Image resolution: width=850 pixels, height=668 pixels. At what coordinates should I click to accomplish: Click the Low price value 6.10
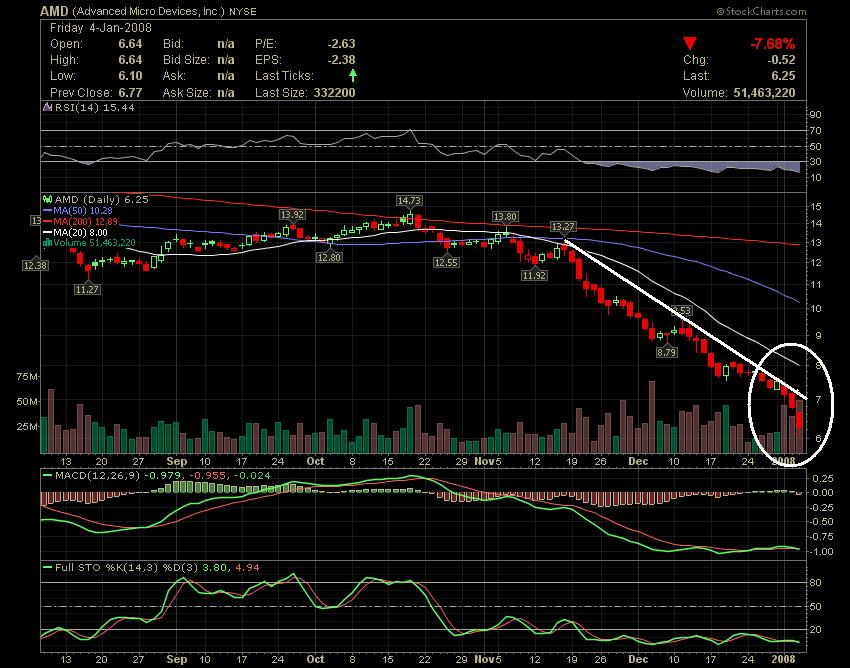130,76
